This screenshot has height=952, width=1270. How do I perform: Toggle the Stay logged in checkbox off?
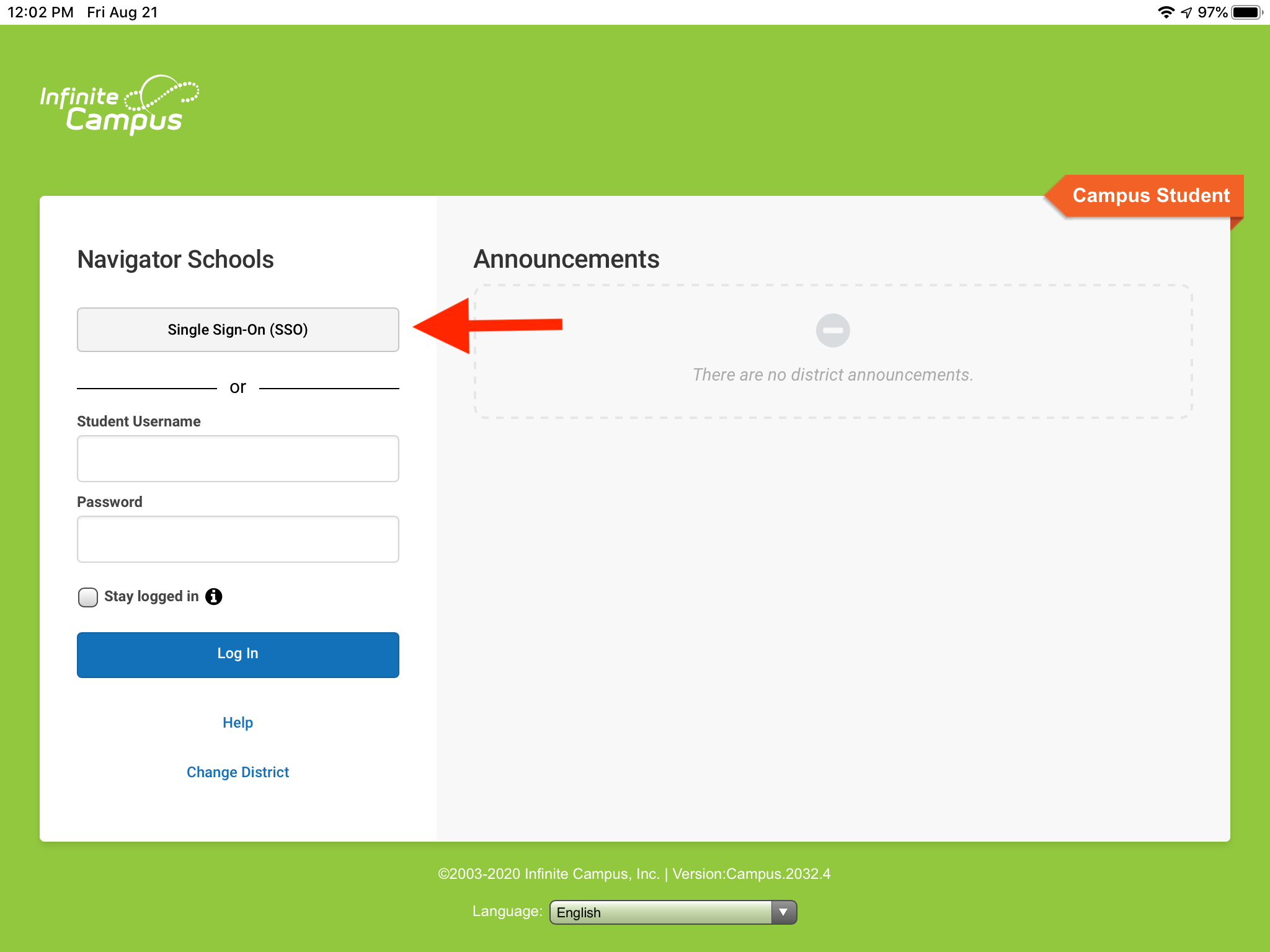(x=87, y=597)
